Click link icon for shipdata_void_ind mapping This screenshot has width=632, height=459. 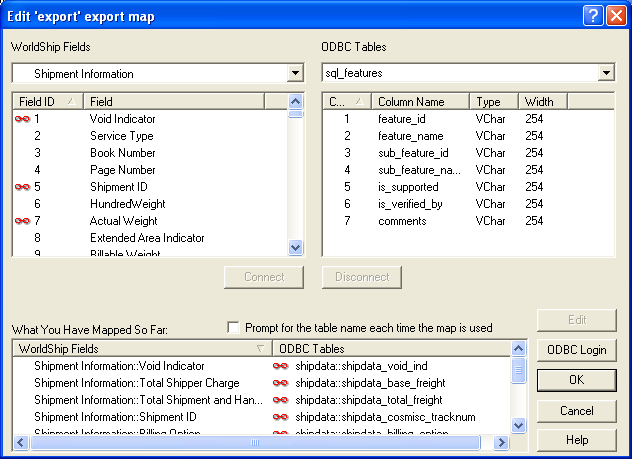[x=281, y=366]
